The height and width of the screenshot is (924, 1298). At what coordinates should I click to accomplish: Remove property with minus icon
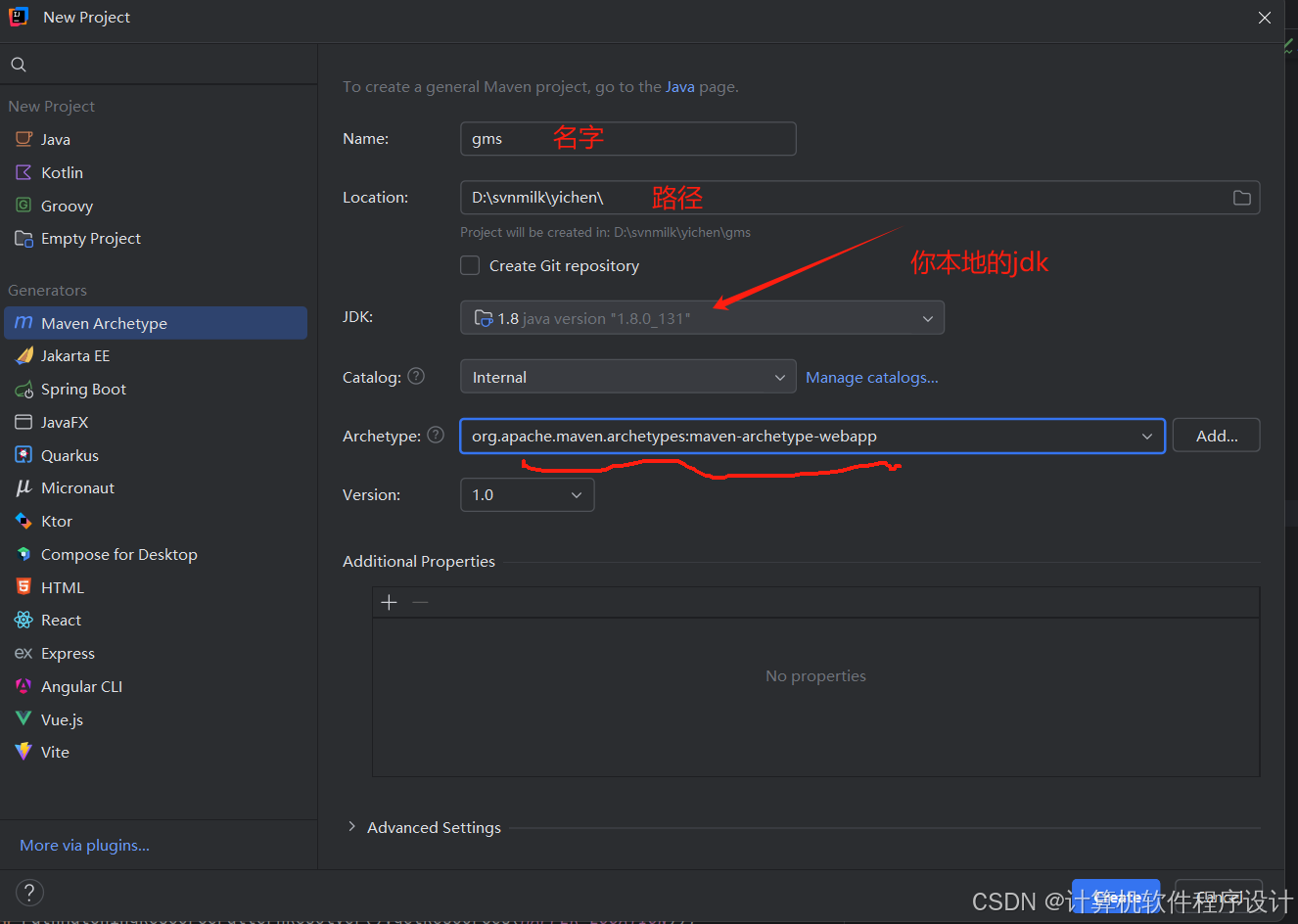click(420, 602)
